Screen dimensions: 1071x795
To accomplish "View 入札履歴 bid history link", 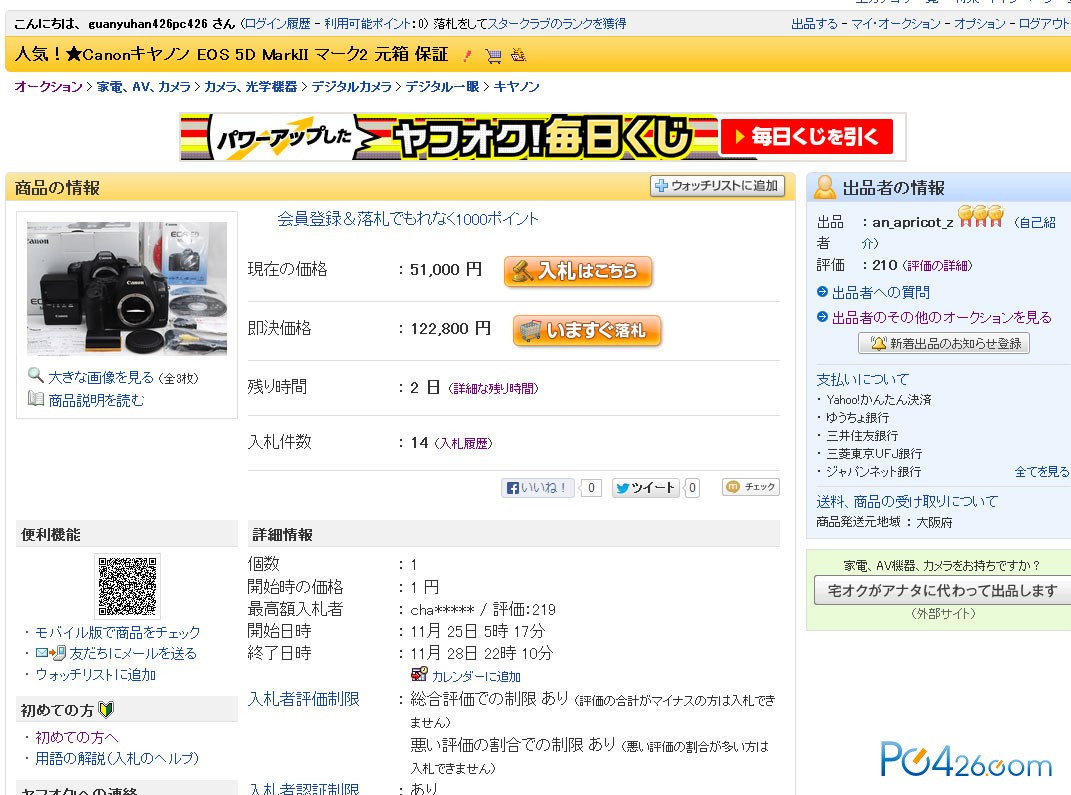I will (x=463, y=444).
